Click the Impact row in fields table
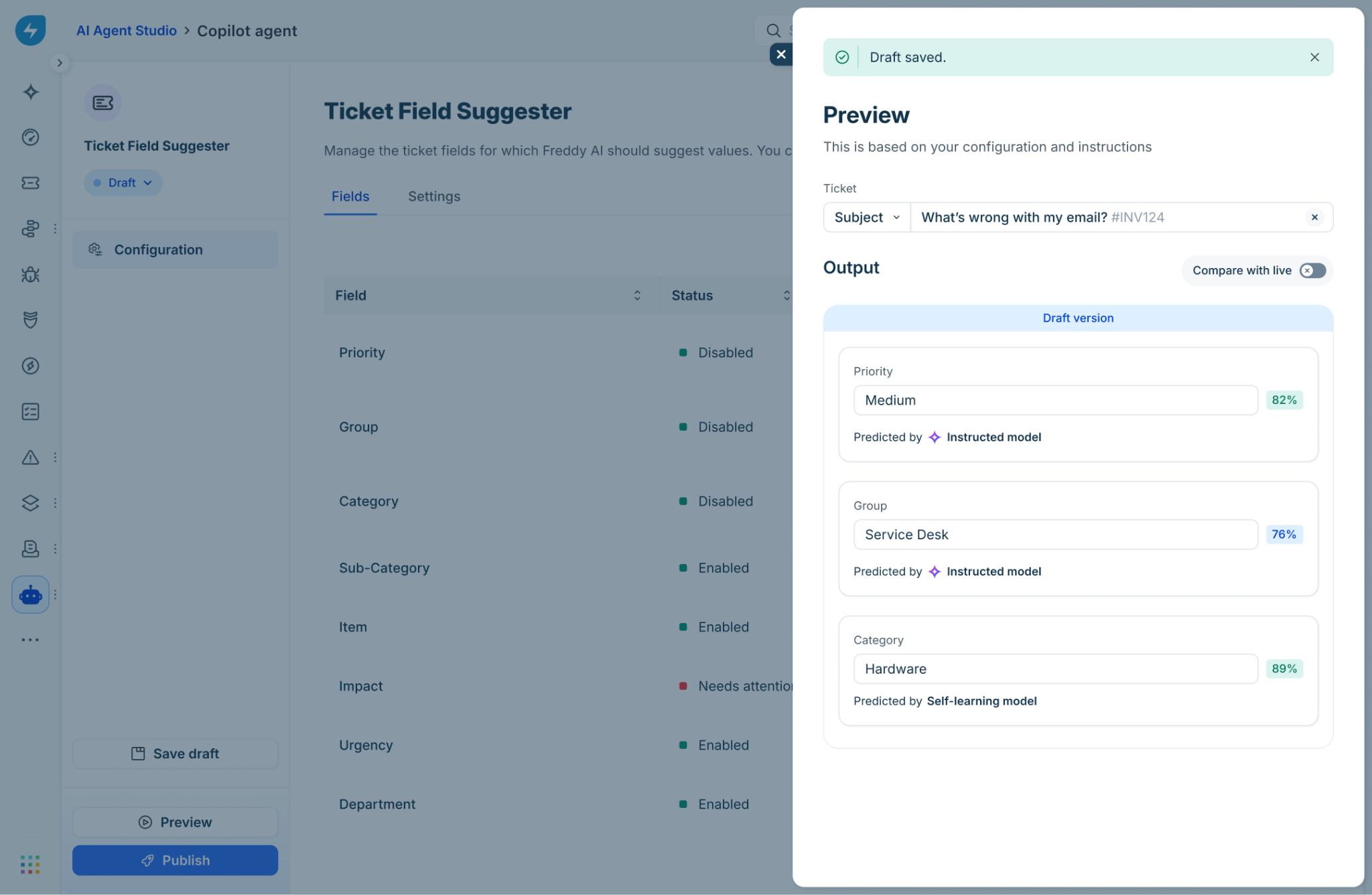 coord(559,686)
